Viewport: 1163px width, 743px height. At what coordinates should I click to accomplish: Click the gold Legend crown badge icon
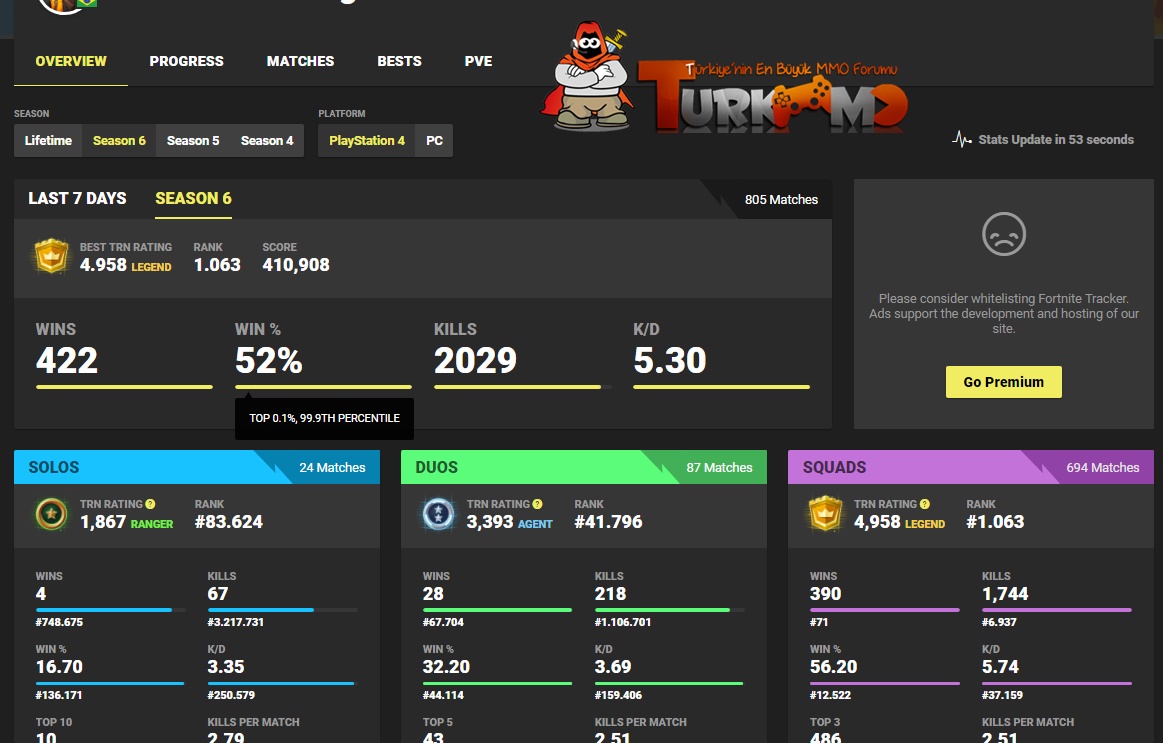coord(51,257)
